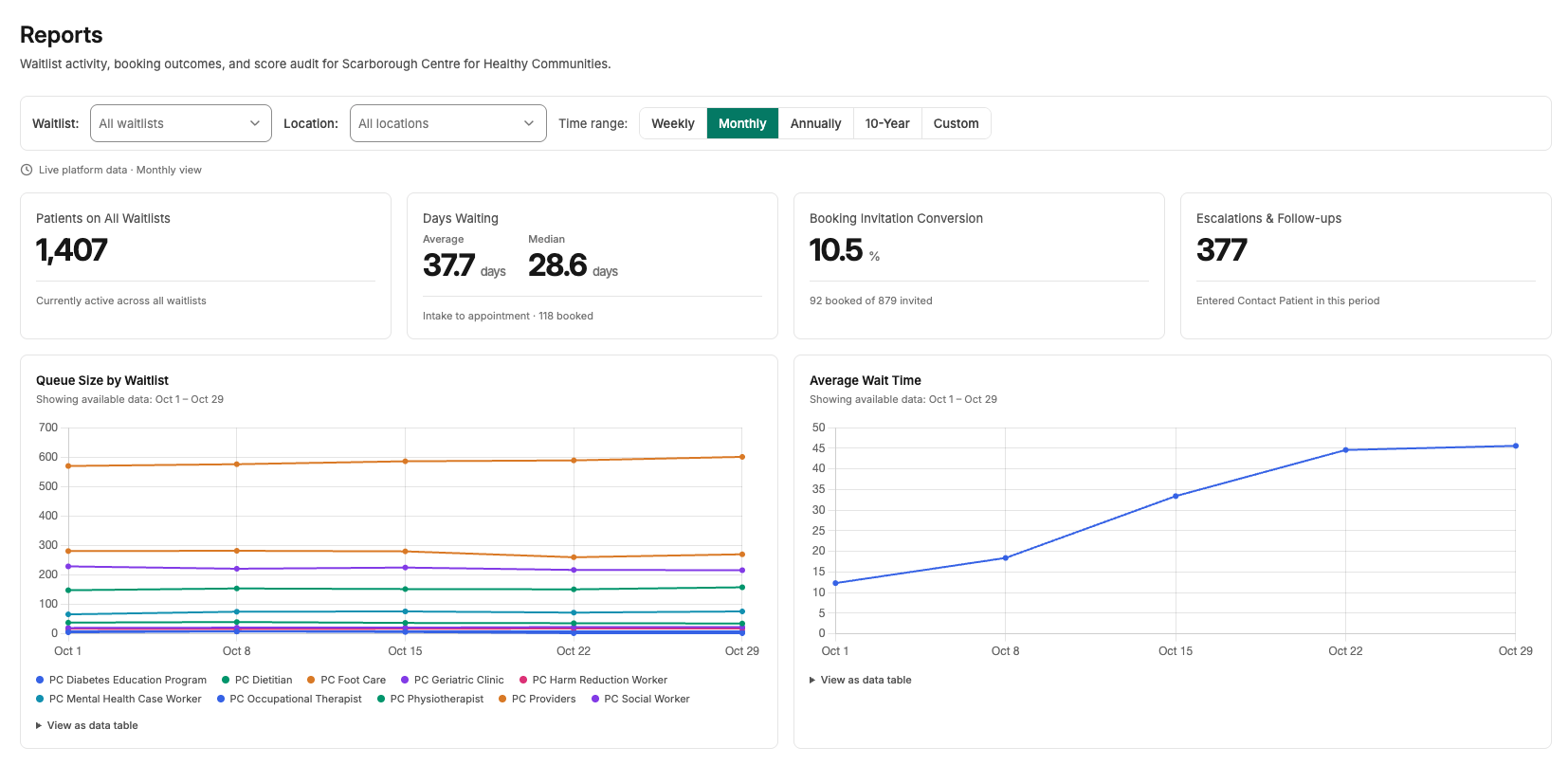The width and height of the screenshot is (1568, 765).
Task: Switch time range to Weekly
Action: pos(673,123)
